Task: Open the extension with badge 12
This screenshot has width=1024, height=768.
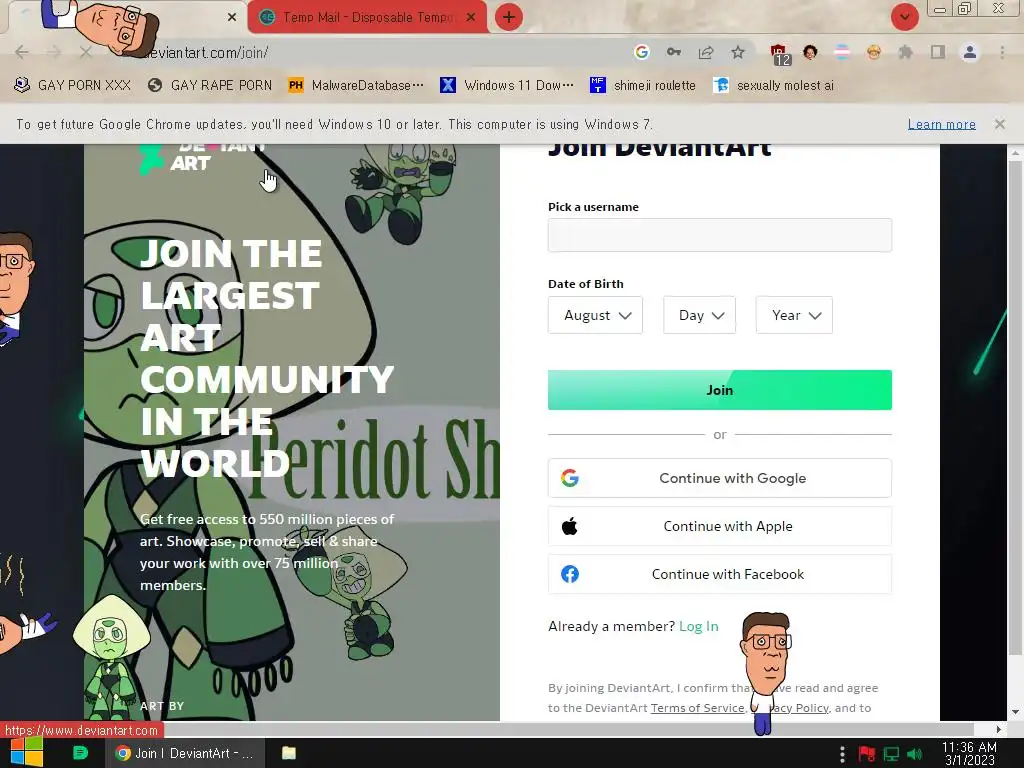Action: pyautogui.click(x=779, y=54)
